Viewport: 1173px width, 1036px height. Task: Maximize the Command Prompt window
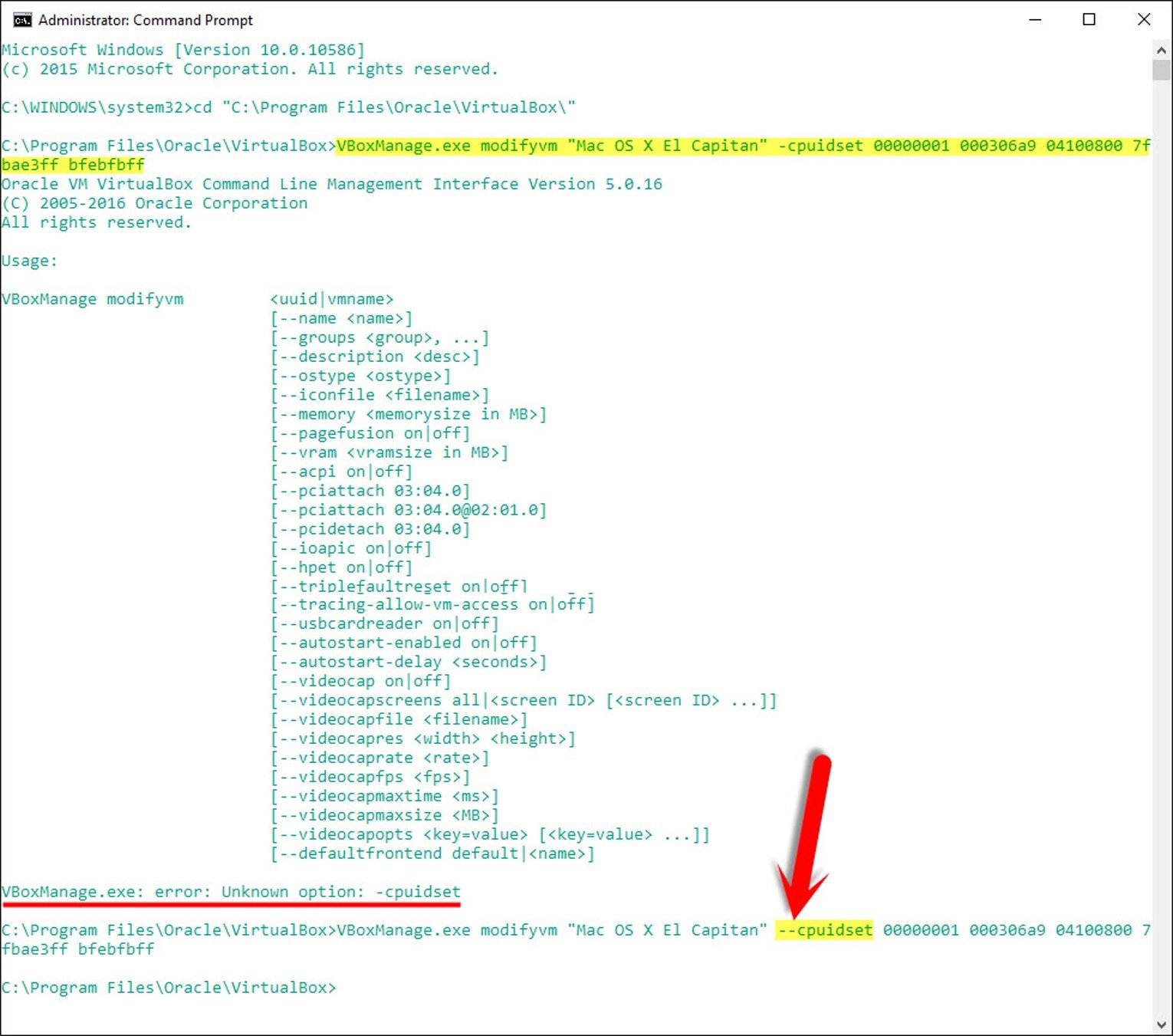[x=1089, y=20]
